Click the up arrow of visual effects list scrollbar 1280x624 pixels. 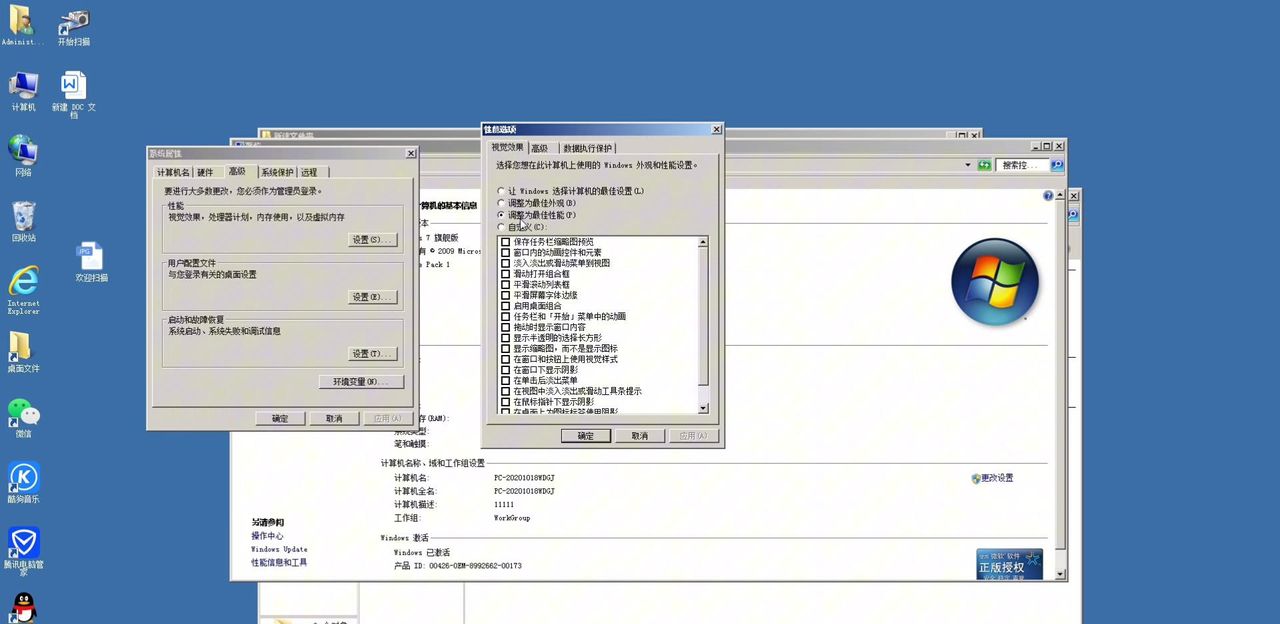pyautogui.click(x=703, y=241)
